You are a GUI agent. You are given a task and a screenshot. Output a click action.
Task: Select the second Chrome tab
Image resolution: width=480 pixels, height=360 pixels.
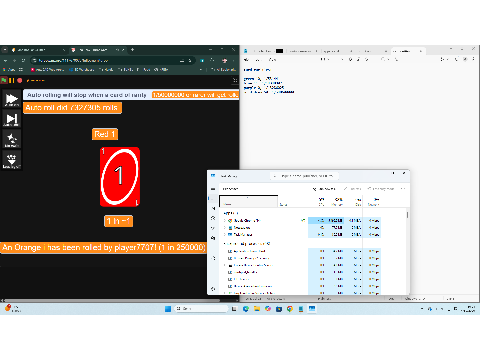coord(97,50)
